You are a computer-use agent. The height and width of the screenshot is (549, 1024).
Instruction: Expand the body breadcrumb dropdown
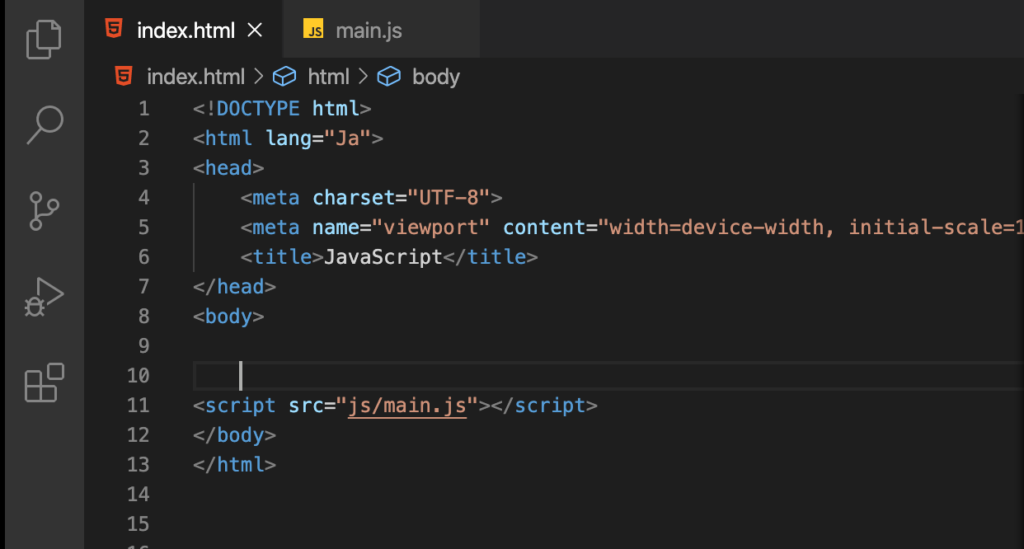coord(436,77)
